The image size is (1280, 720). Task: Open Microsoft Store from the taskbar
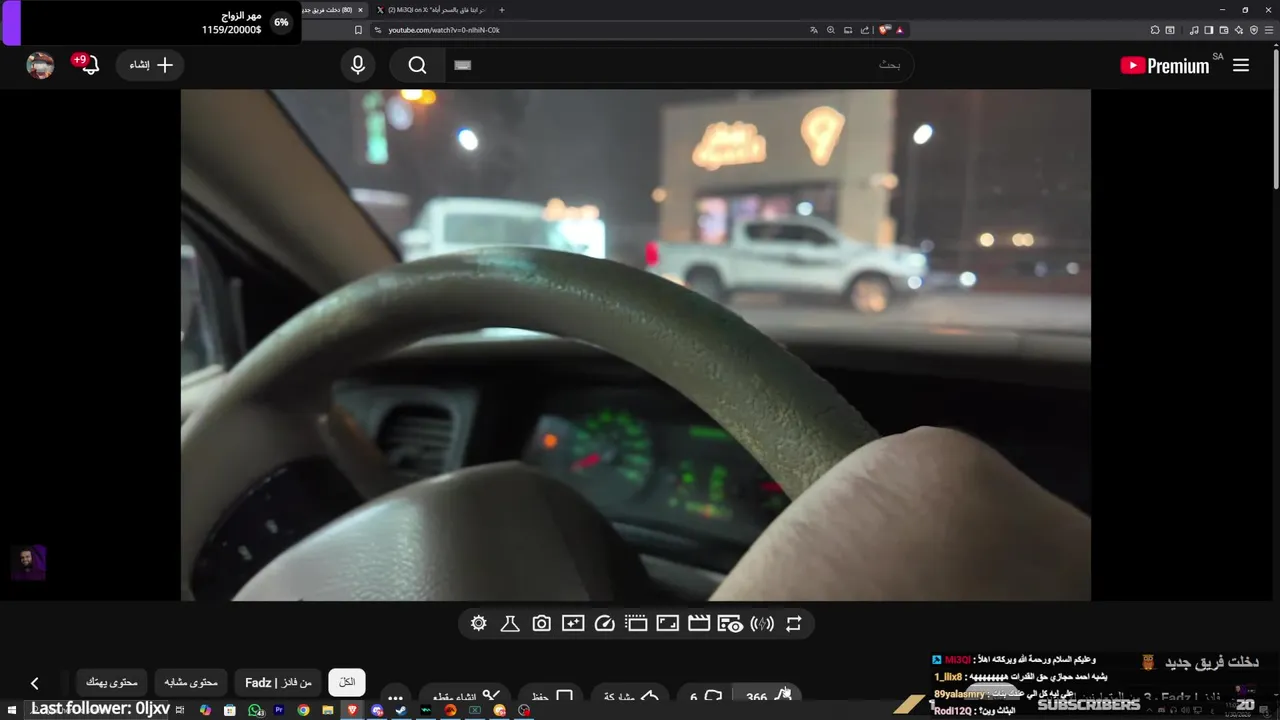pos(230,710)
